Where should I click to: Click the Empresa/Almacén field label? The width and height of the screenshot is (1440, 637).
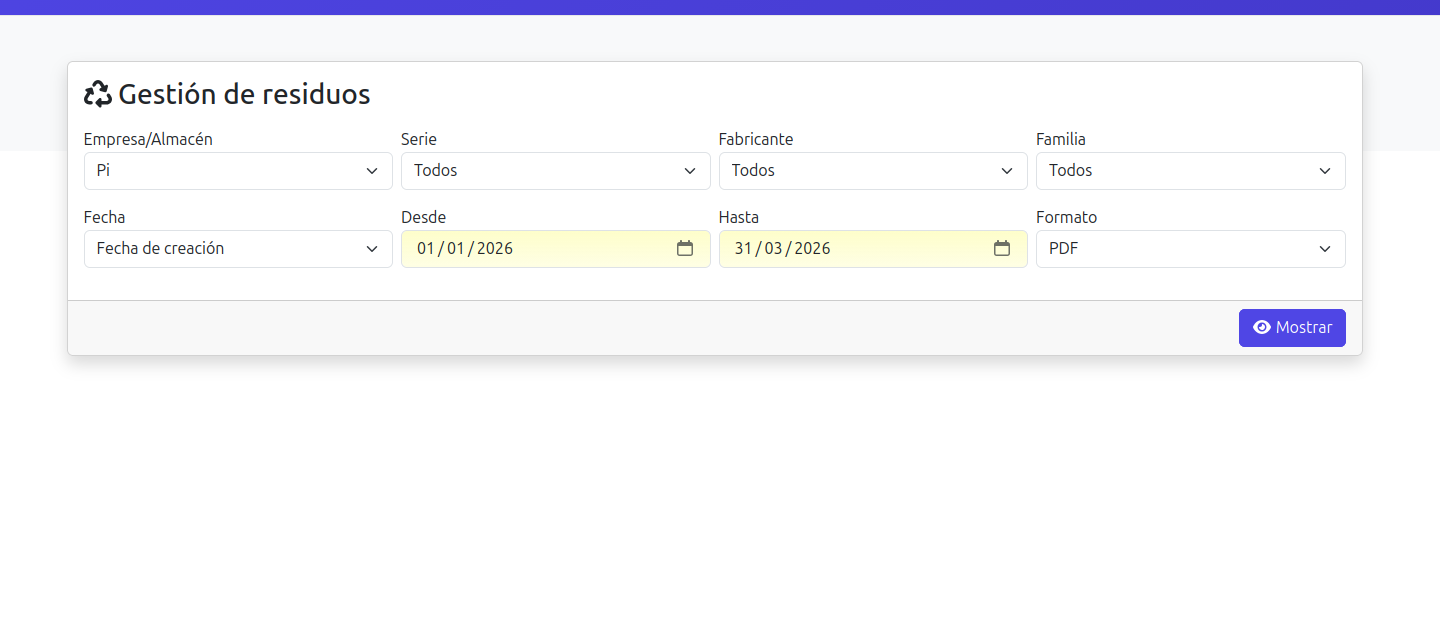coord(148,140)
